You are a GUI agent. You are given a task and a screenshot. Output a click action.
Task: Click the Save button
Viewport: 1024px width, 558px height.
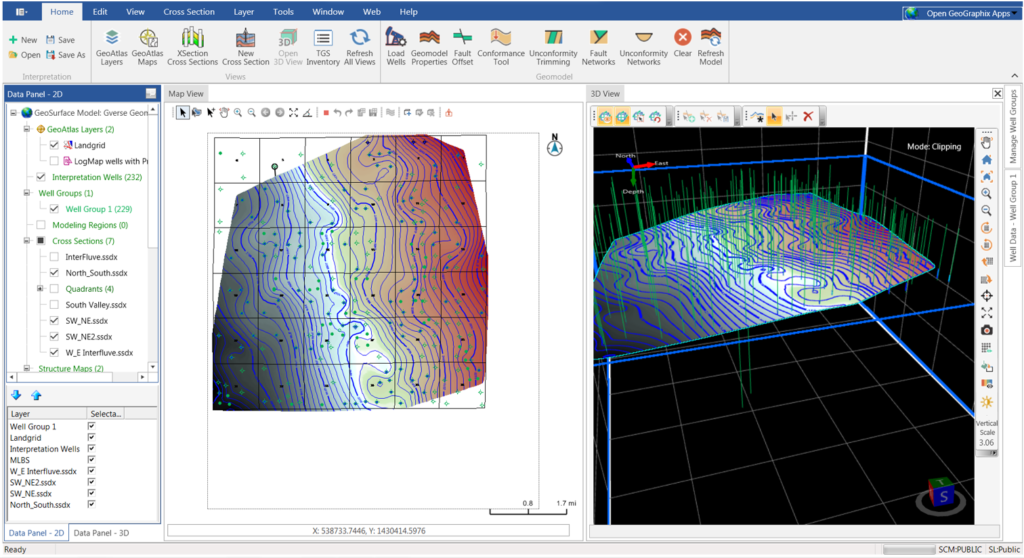point(60,40)
